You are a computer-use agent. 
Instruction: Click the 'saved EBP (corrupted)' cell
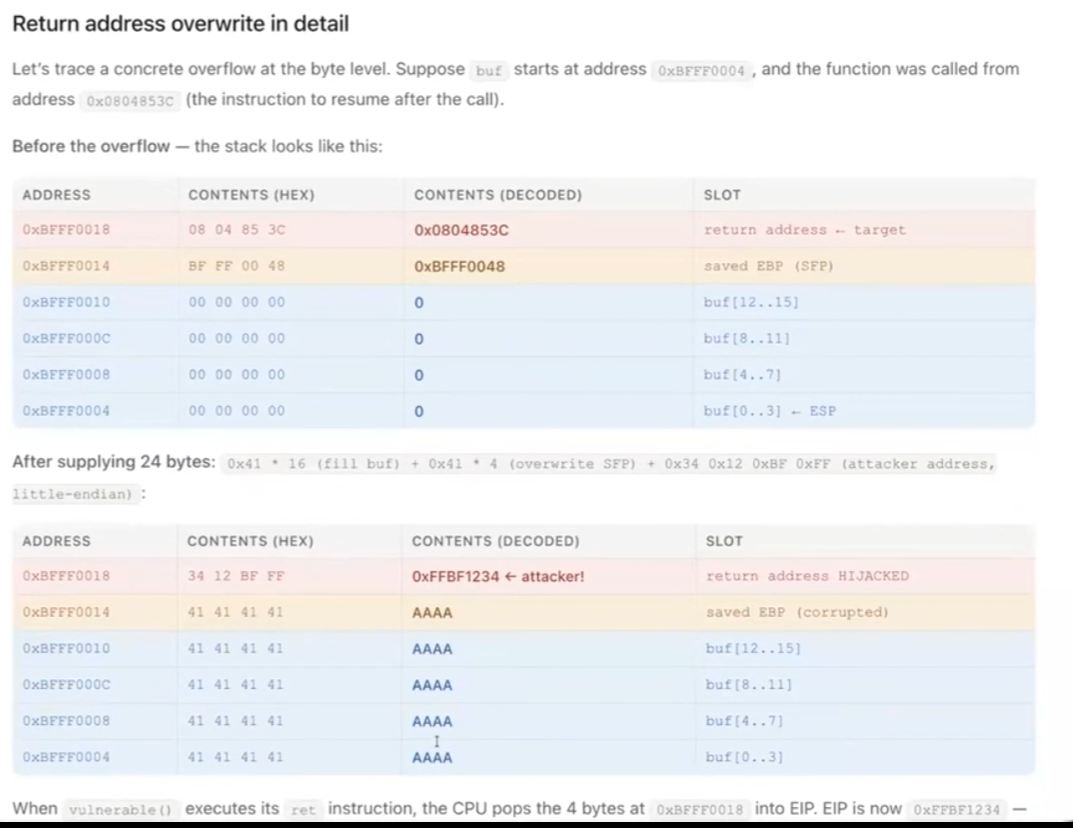pos(797,612)
